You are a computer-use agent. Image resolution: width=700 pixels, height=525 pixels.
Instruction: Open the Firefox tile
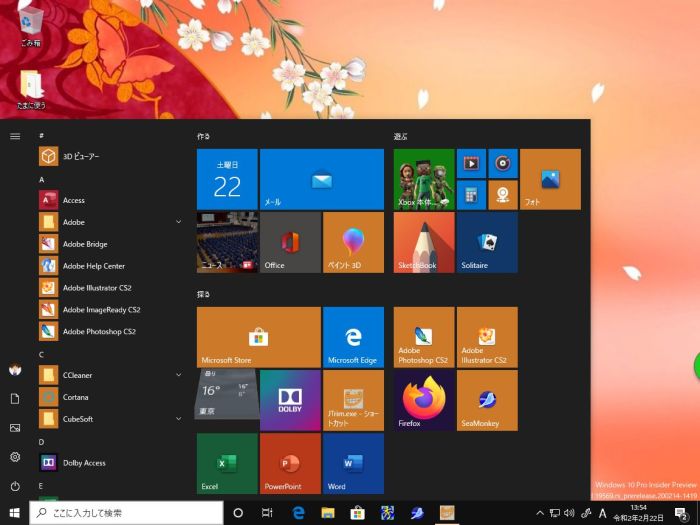click(x=425, y=400)
